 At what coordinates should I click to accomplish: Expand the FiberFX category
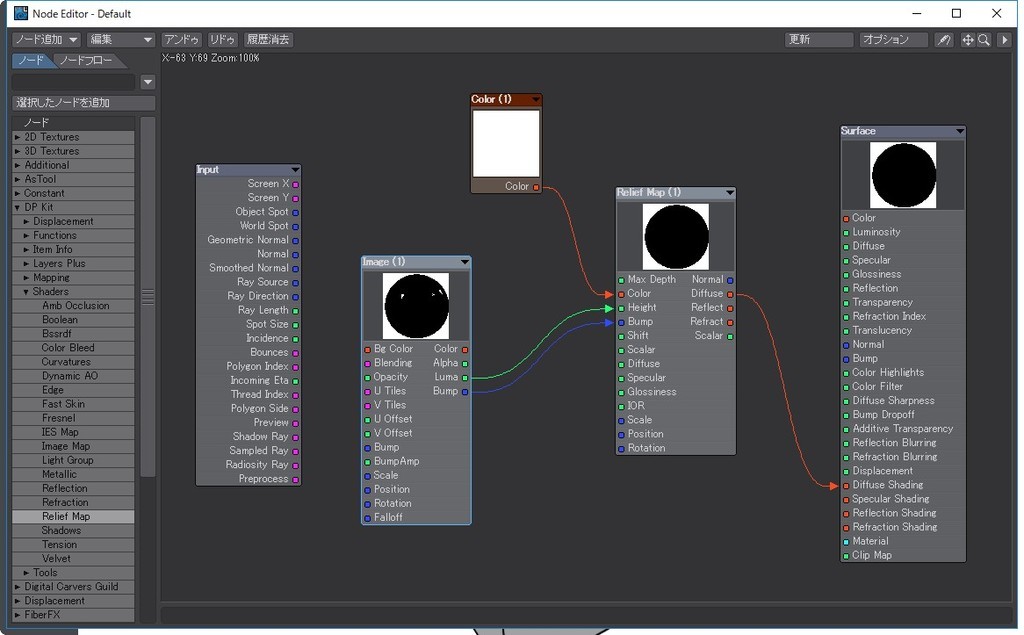coord(18,615)
